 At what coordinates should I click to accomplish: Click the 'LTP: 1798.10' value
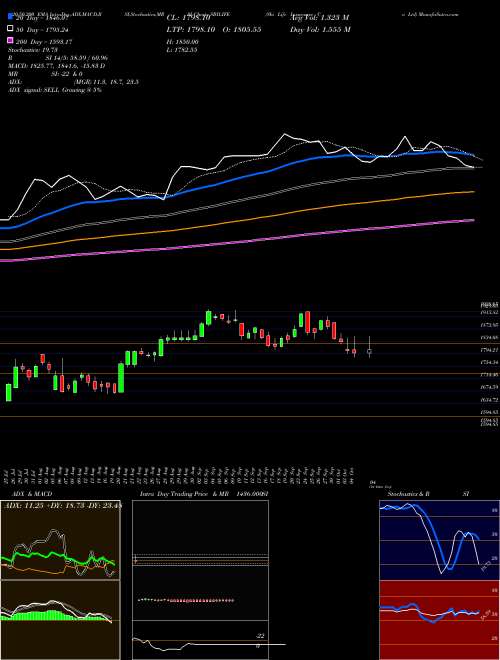point(191,29)
